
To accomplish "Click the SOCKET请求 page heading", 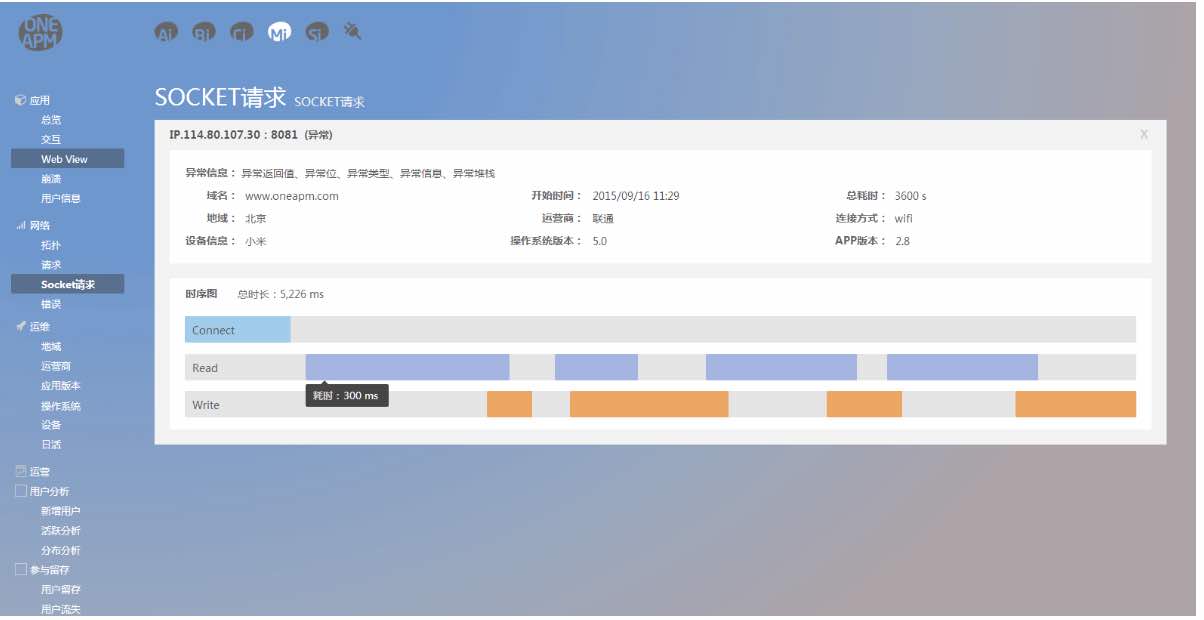I will (221, 97).
